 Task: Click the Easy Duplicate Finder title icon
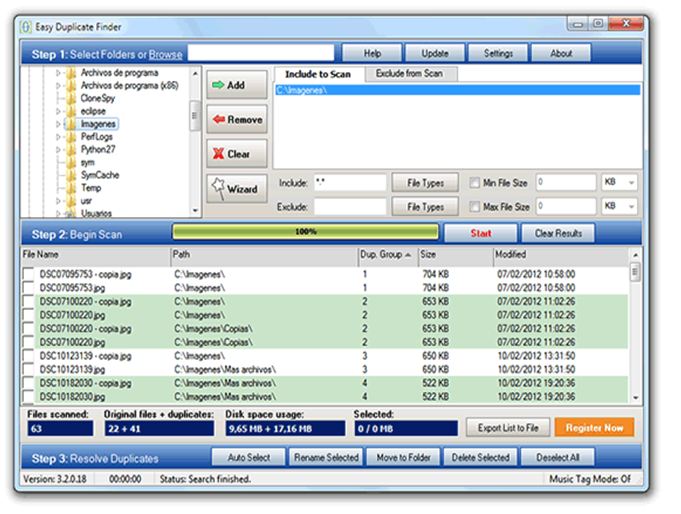coord(27,24)
